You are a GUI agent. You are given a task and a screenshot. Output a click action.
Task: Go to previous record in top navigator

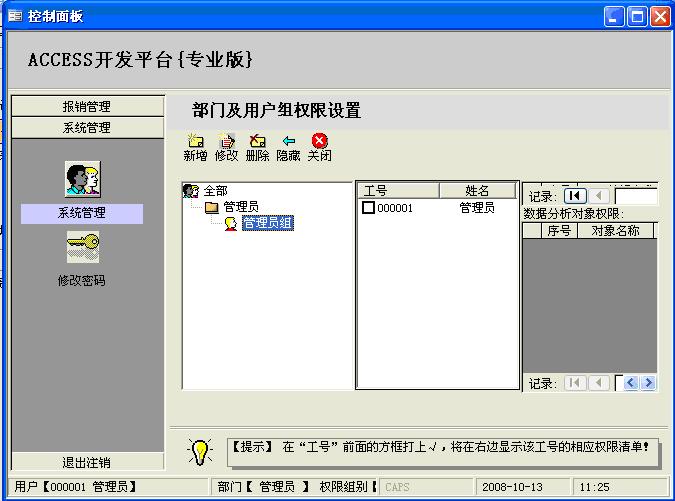coord(598,196)
